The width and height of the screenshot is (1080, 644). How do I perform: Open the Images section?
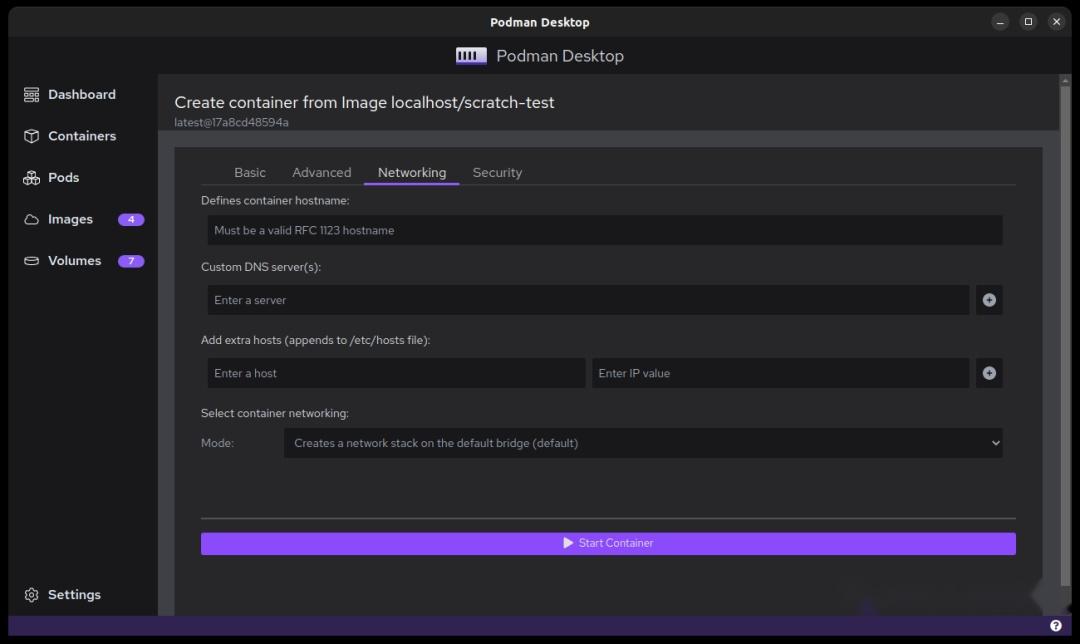point(68,219)
